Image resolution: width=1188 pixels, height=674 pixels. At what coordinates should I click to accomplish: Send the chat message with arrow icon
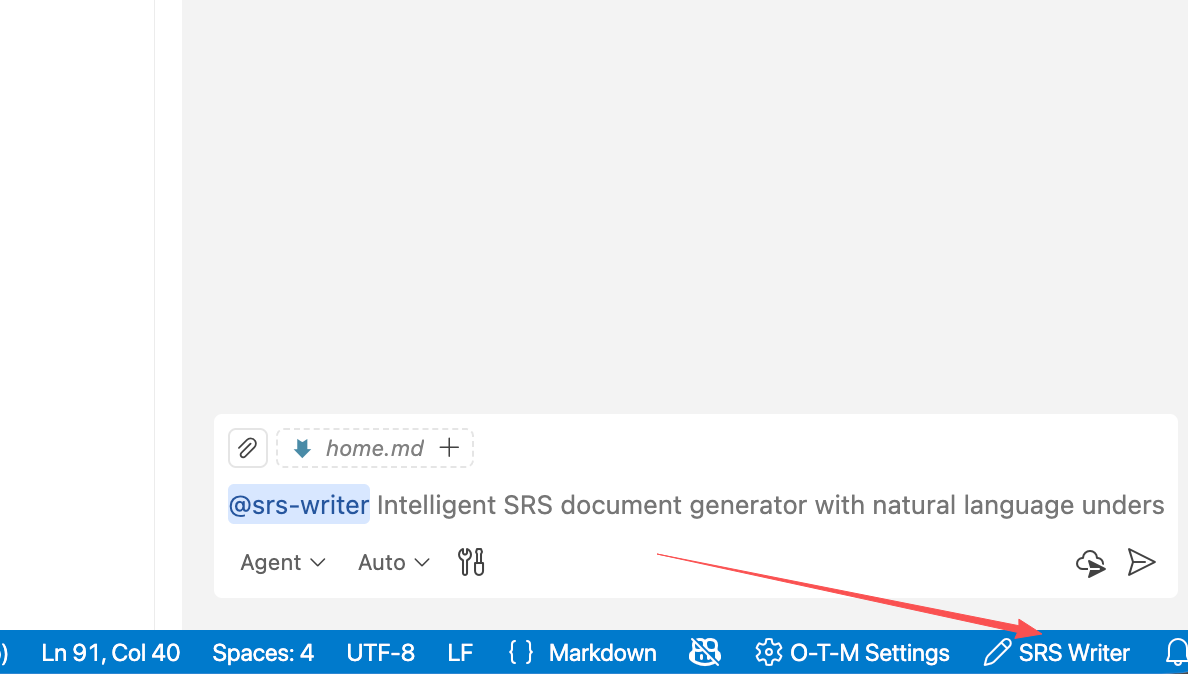1141,563
